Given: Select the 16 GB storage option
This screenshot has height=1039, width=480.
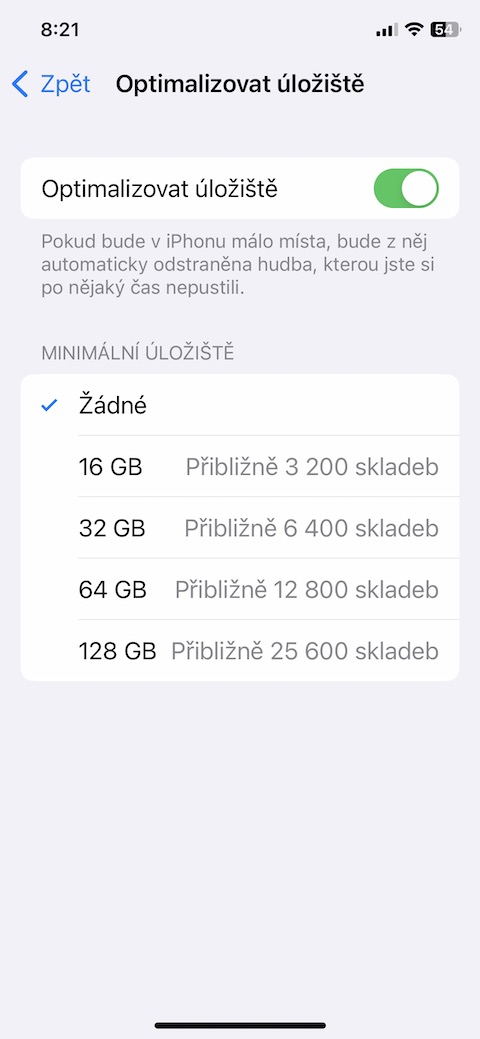Looking at the screenshot, I should [240, 466].
